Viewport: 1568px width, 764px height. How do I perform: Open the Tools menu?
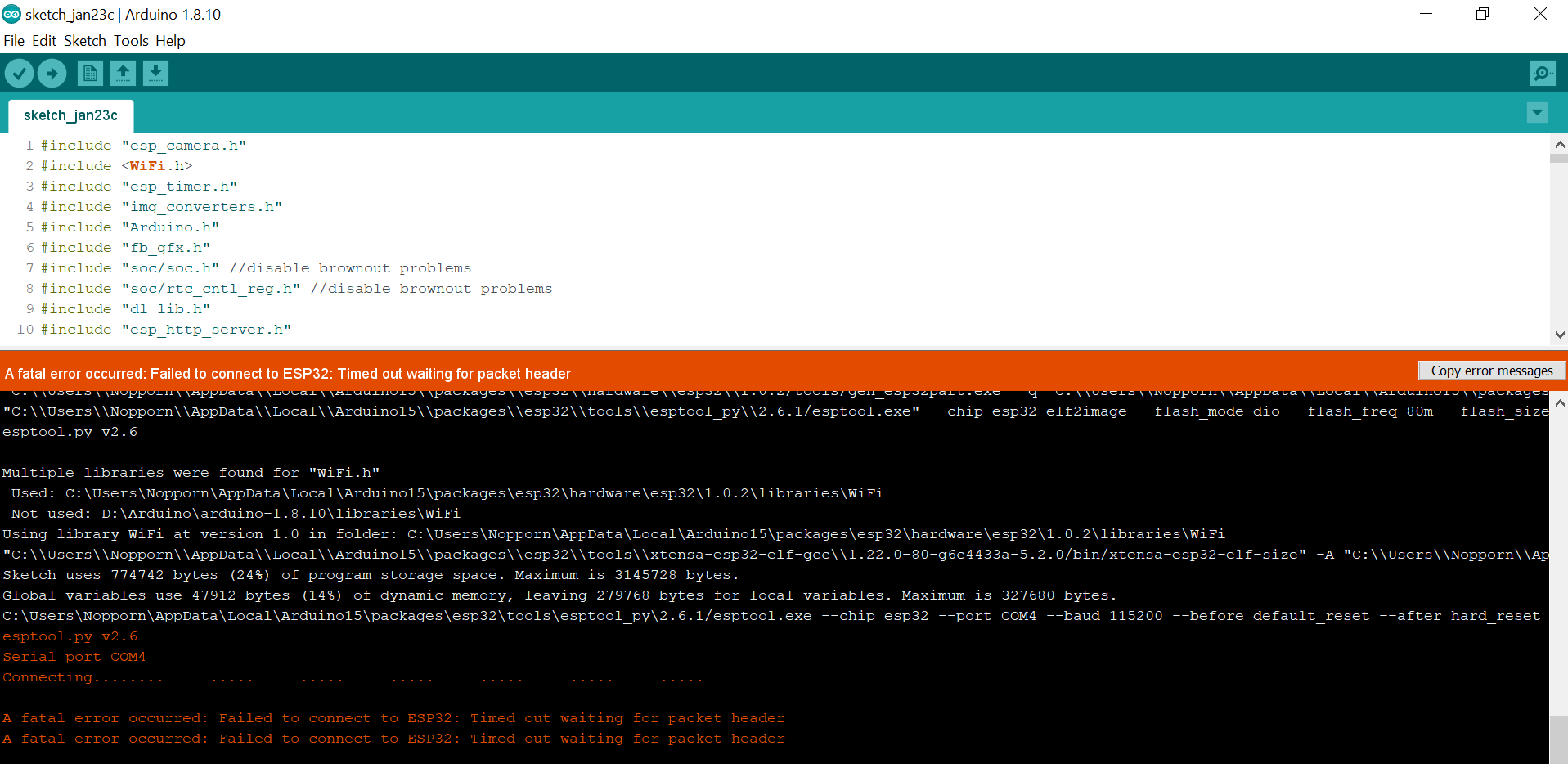tap(131, 41)
